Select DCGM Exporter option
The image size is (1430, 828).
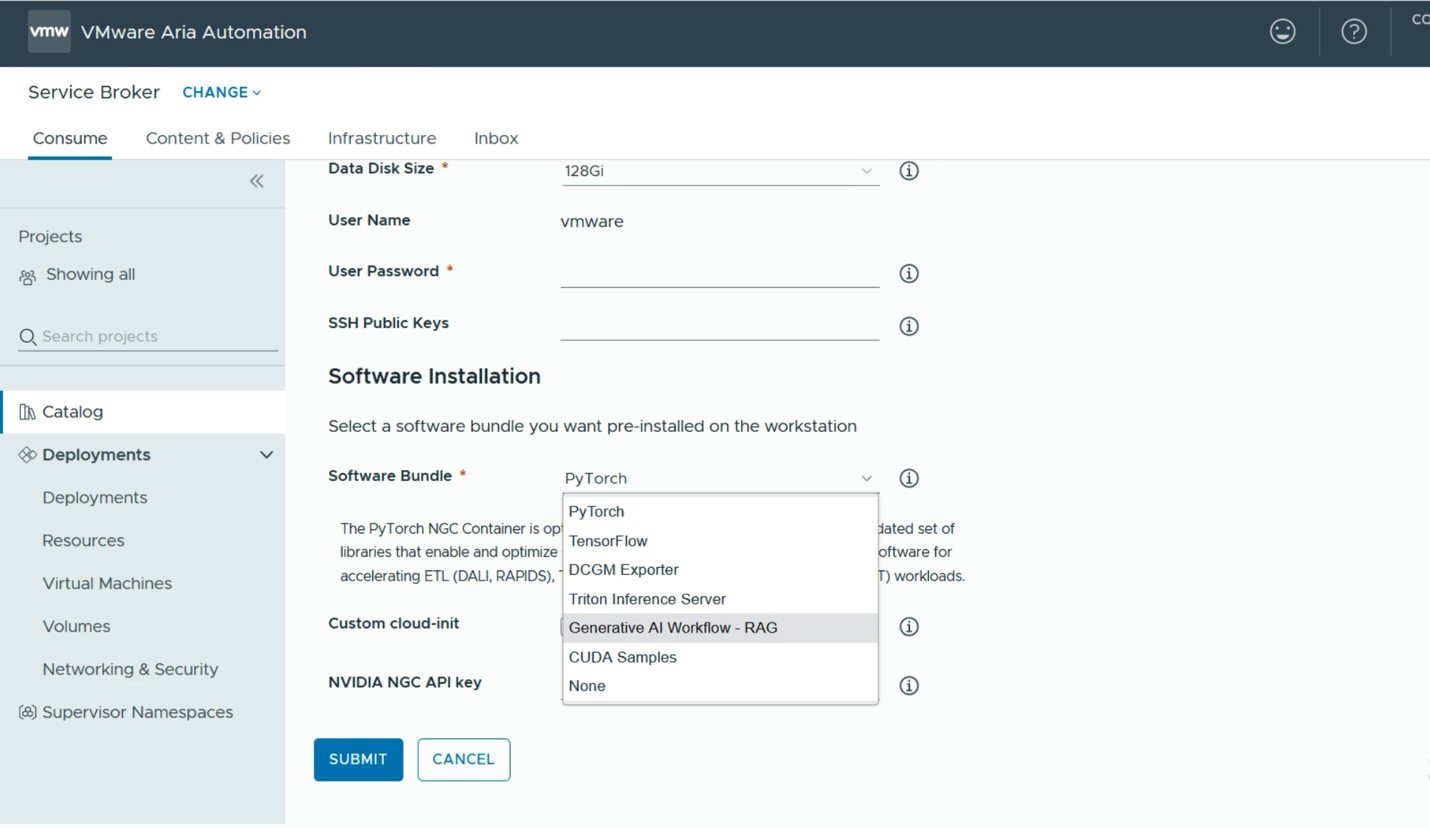tap(720, 570)
